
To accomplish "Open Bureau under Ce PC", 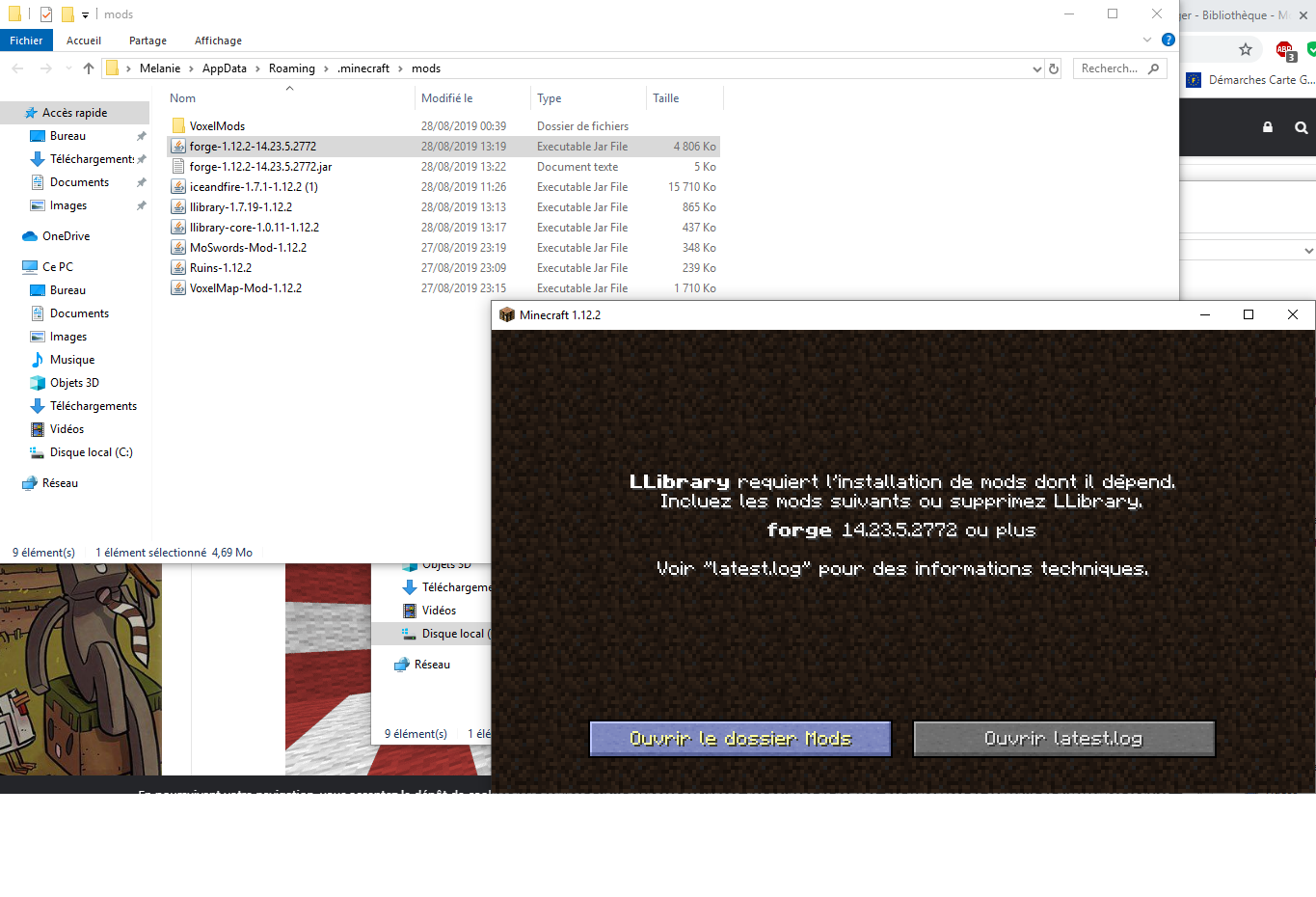I will pyautogui.click(x=67, y=290).
